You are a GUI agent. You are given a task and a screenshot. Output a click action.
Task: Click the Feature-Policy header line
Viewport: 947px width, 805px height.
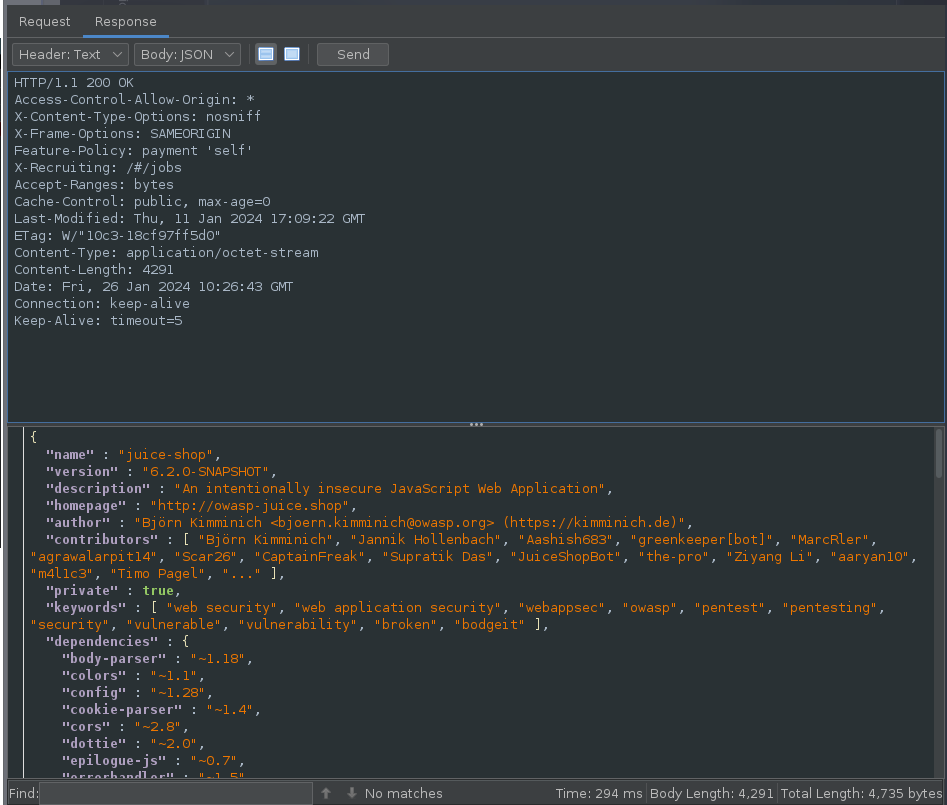(x=133, y=150)
